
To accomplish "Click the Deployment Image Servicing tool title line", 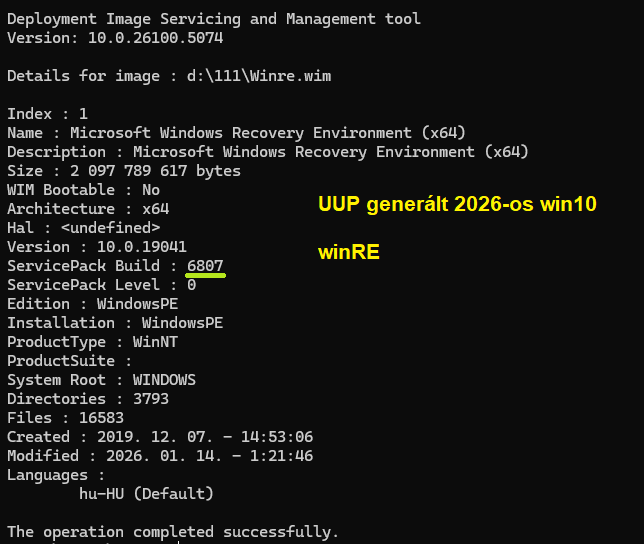I will (213, 19).
